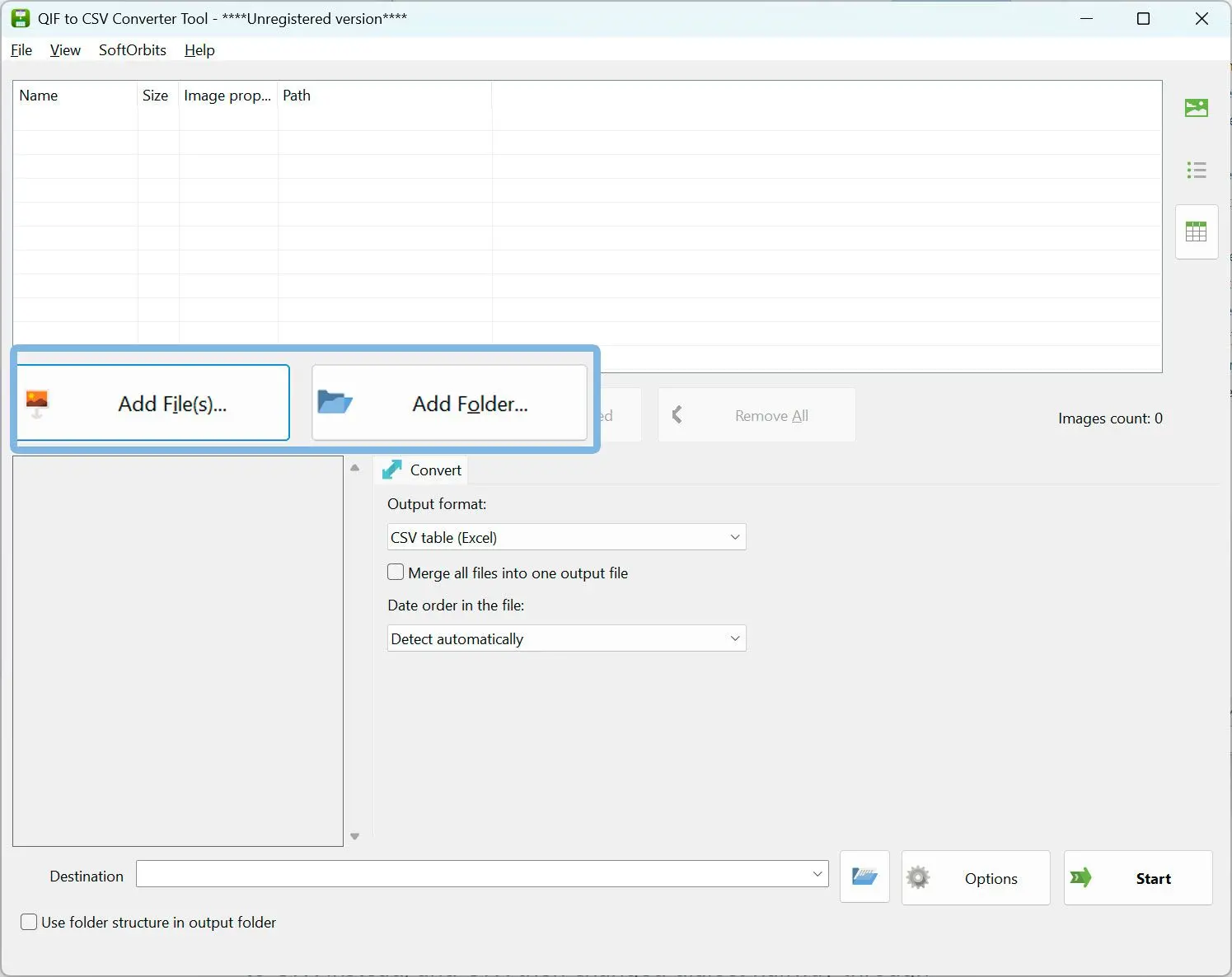The image size is (1232, 977).
Task: Select the Convert tab
Action: pyautogui.click(x=421, y=470)
